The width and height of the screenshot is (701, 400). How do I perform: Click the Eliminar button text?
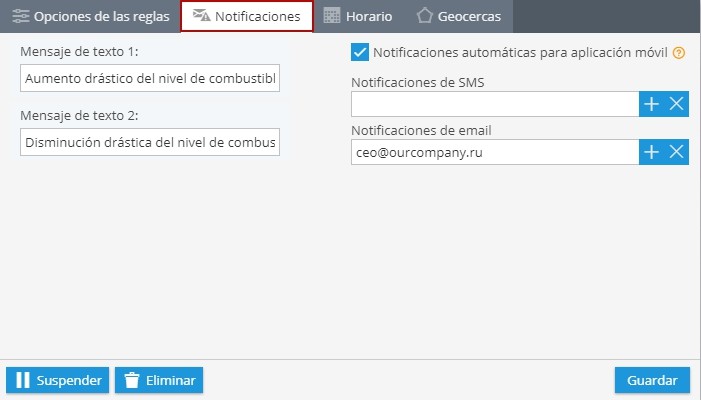(171, 380)
